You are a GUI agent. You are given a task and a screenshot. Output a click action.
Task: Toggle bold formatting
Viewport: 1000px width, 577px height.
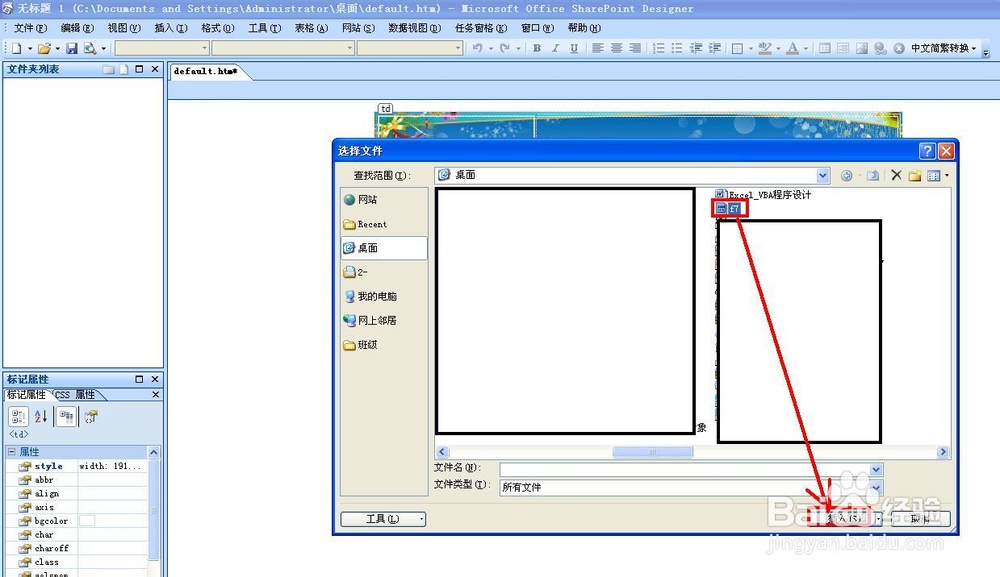[x=537, y=49]
